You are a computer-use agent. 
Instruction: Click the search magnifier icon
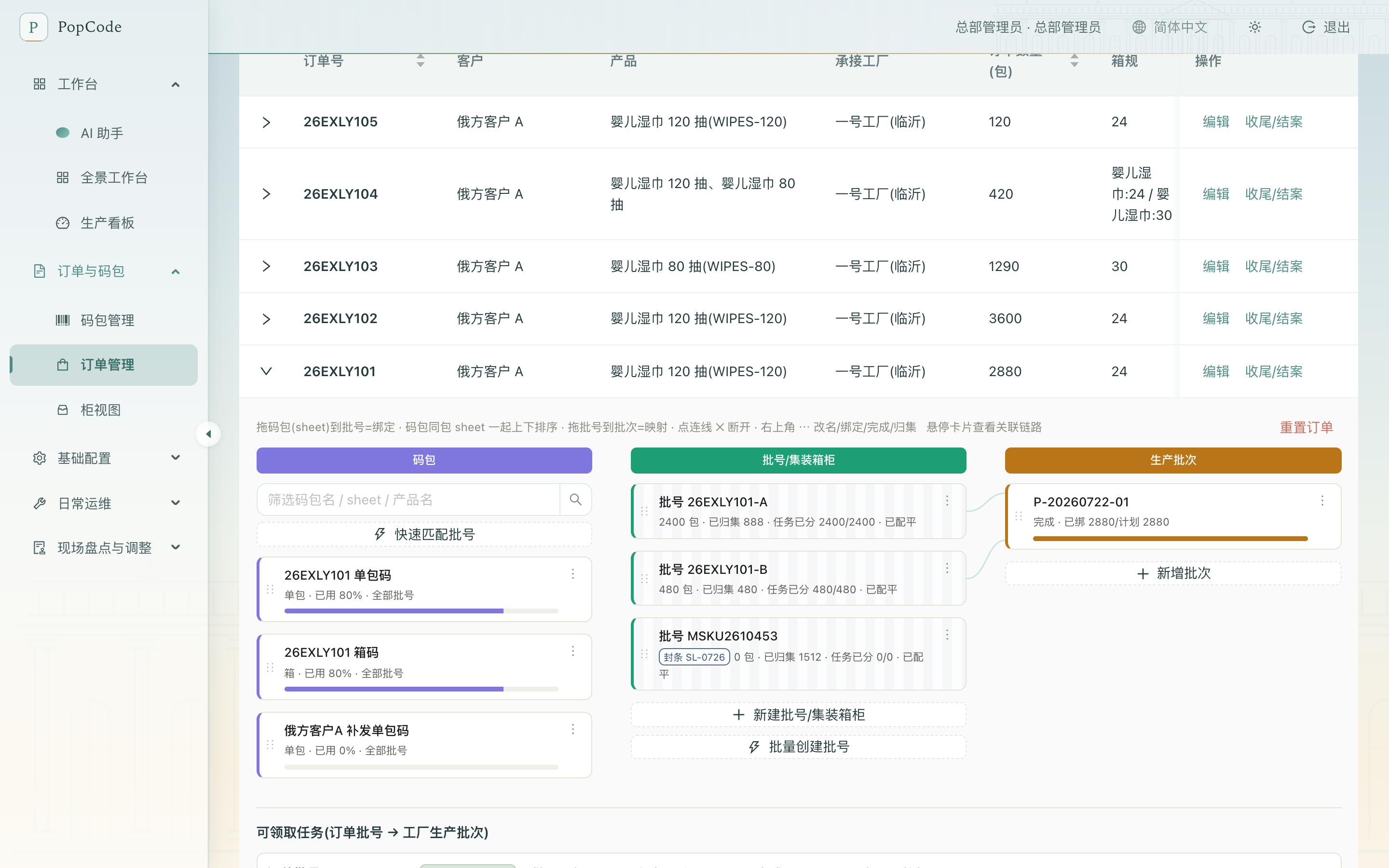pos(576,500)
